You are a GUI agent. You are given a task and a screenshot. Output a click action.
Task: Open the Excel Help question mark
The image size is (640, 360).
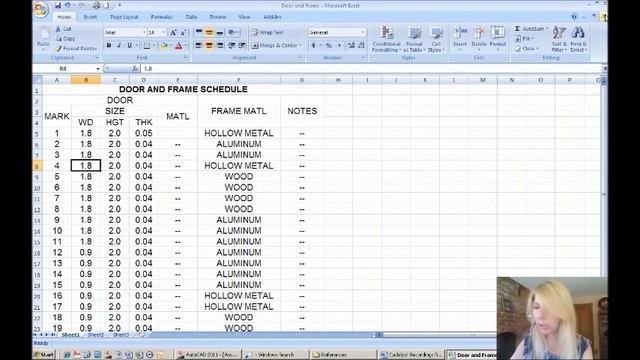(x=574, y=17)
